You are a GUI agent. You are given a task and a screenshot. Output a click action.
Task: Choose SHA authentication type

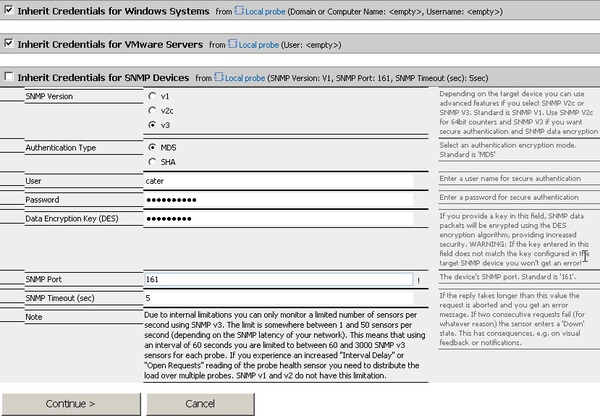pos(152,162)
